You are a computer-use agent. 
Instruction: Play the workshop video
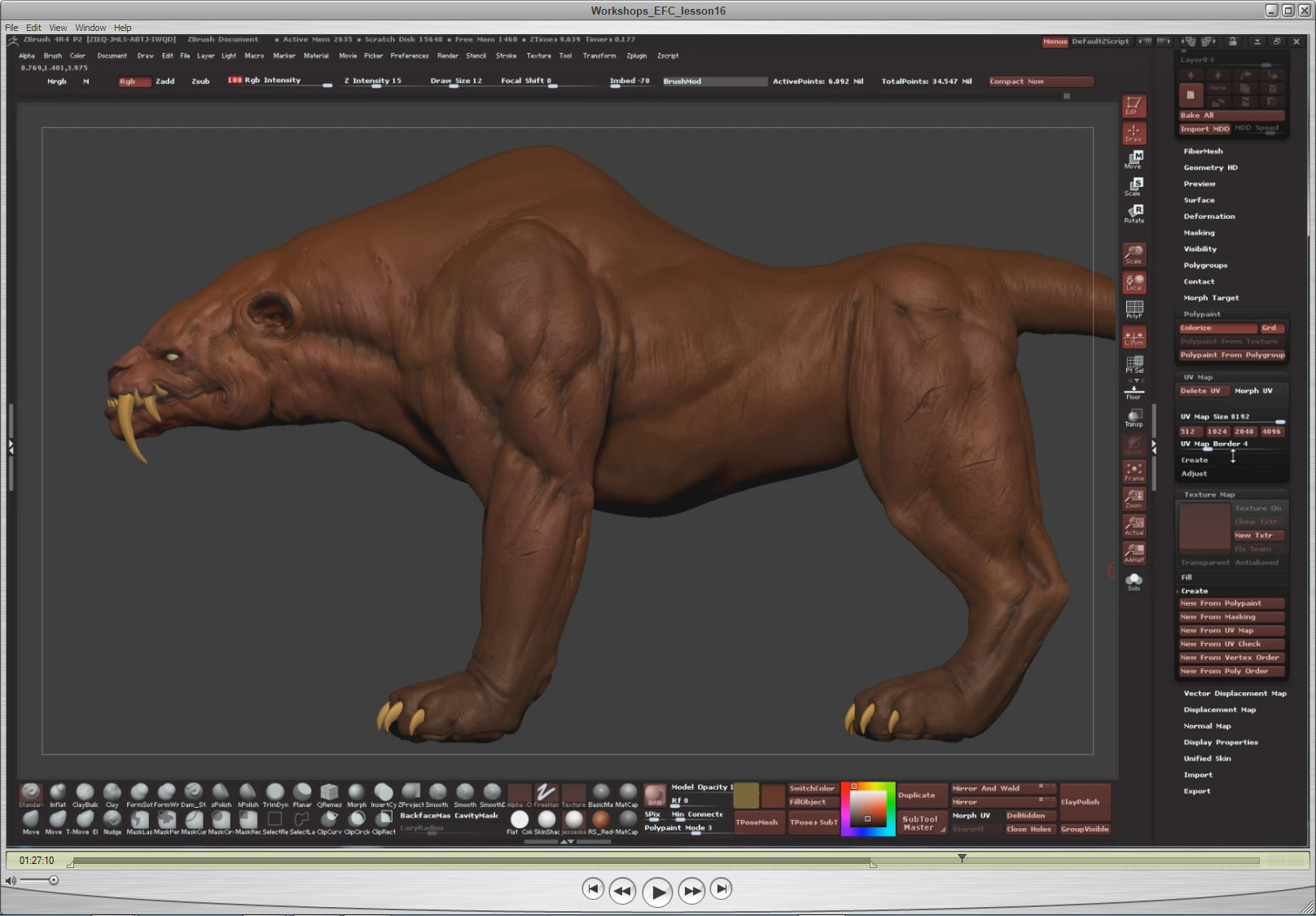657,892
